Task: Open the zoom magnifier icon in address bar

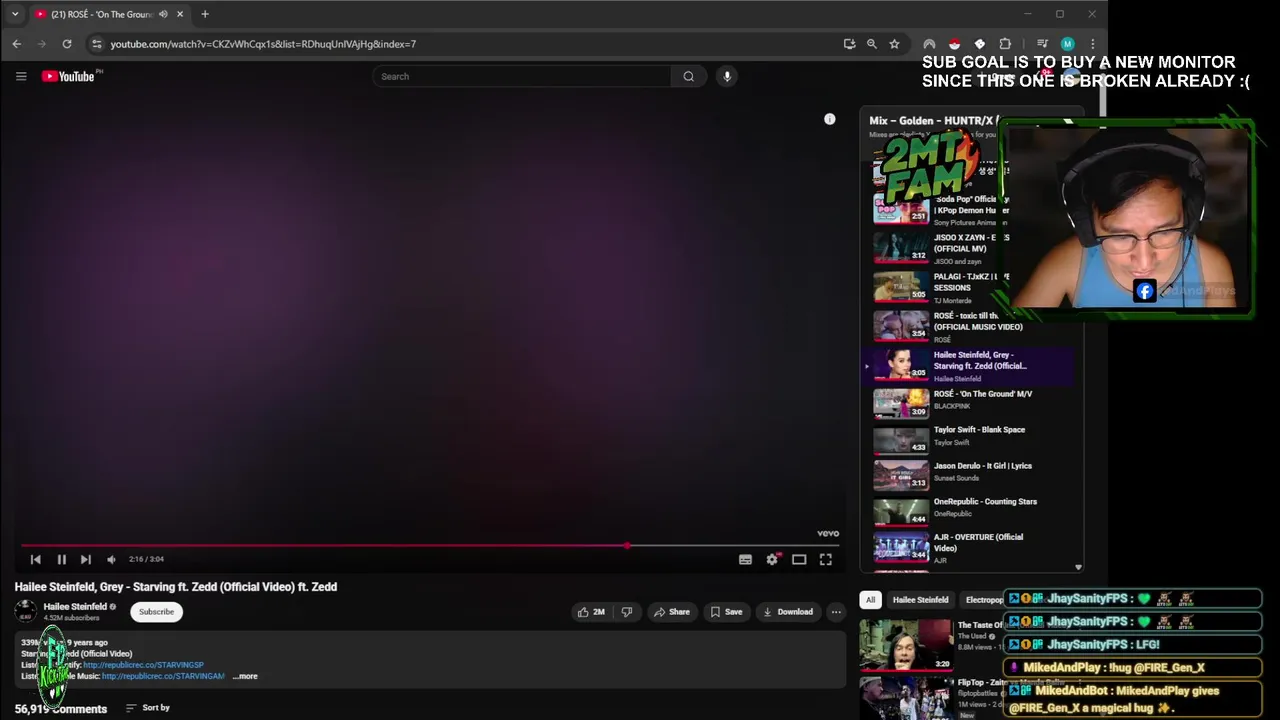Action: tap(872, 44)
